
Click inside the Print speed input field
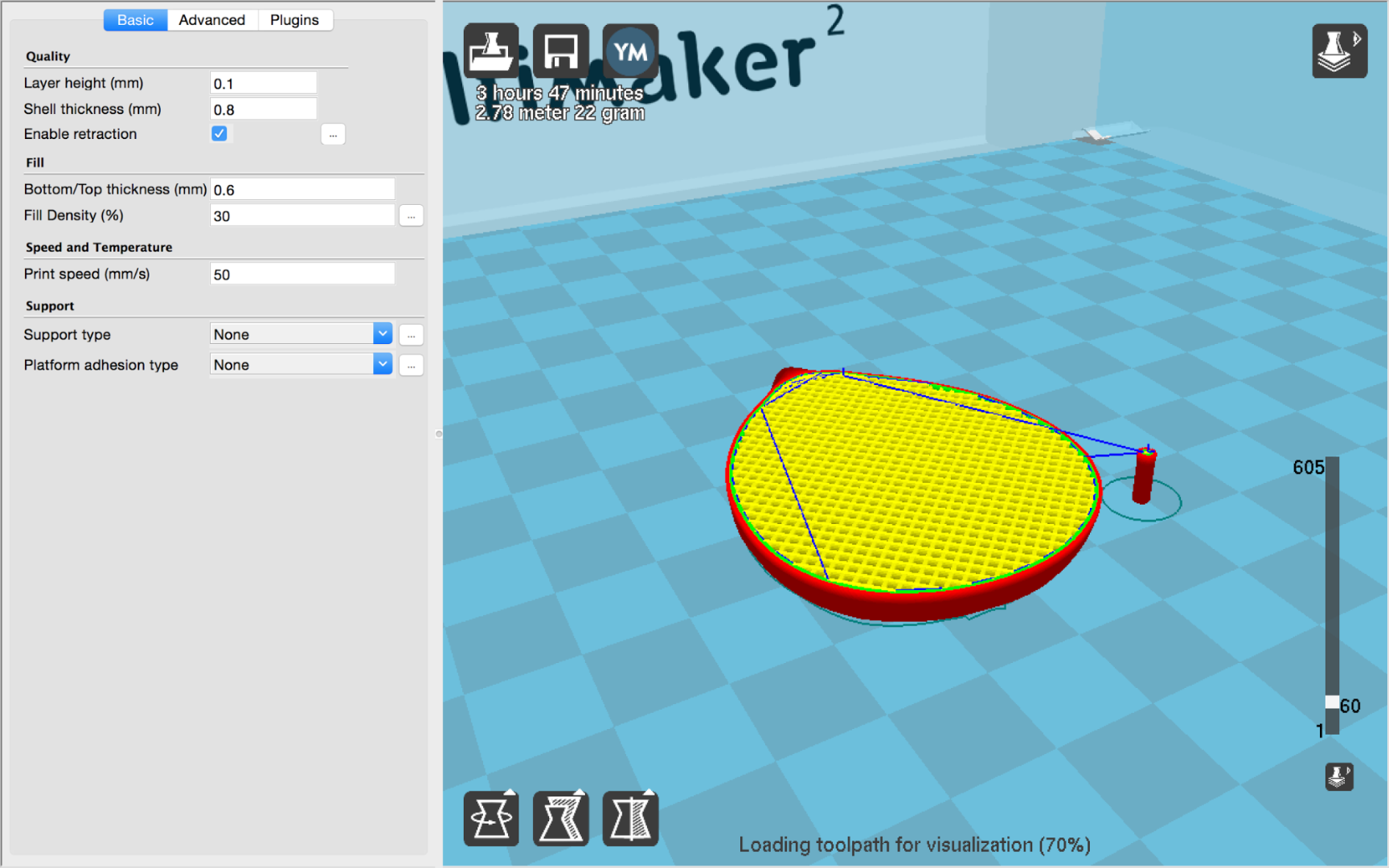pos(301,273)
